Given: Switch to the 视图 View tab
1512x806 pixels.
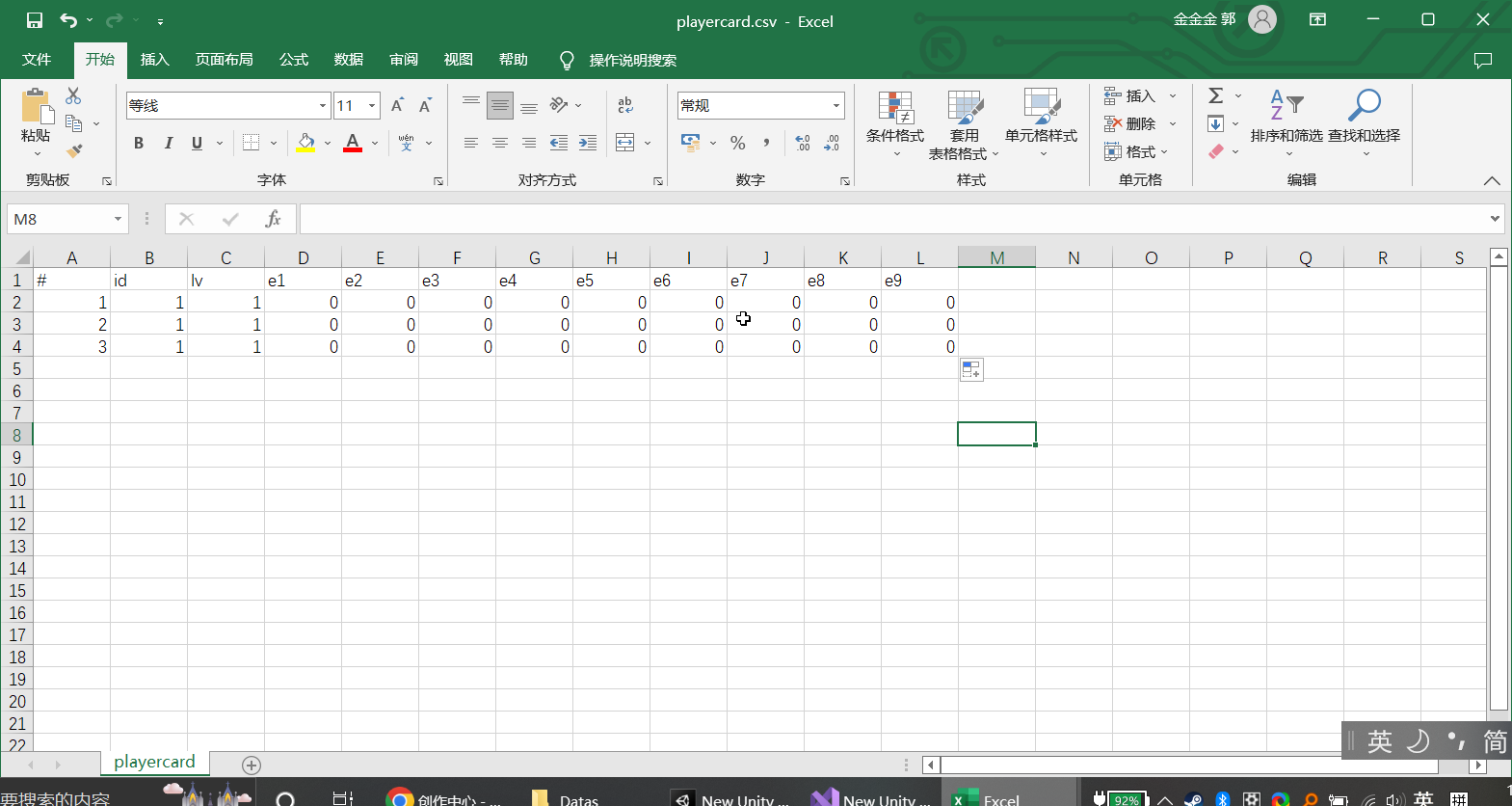Looking at the screenshot, I should (x=458, y=60).
